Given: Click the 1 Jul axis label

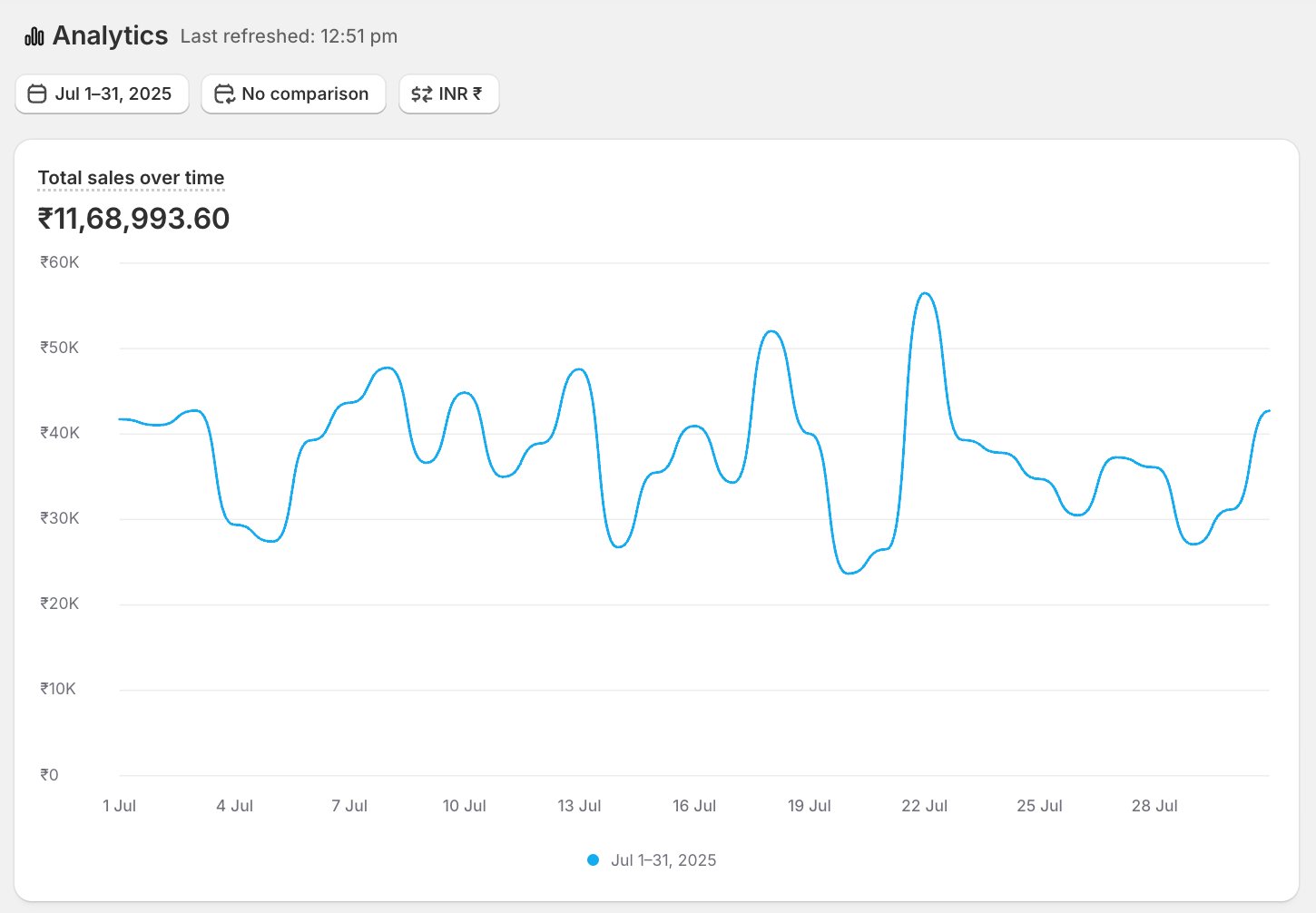Looking at the screenshot, I should point(120,806).
